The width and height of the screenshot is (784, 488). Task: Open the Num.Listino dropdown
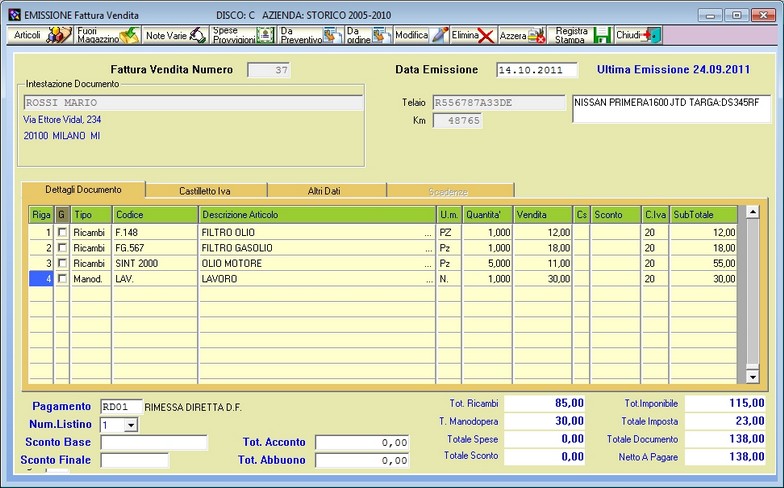131,425
